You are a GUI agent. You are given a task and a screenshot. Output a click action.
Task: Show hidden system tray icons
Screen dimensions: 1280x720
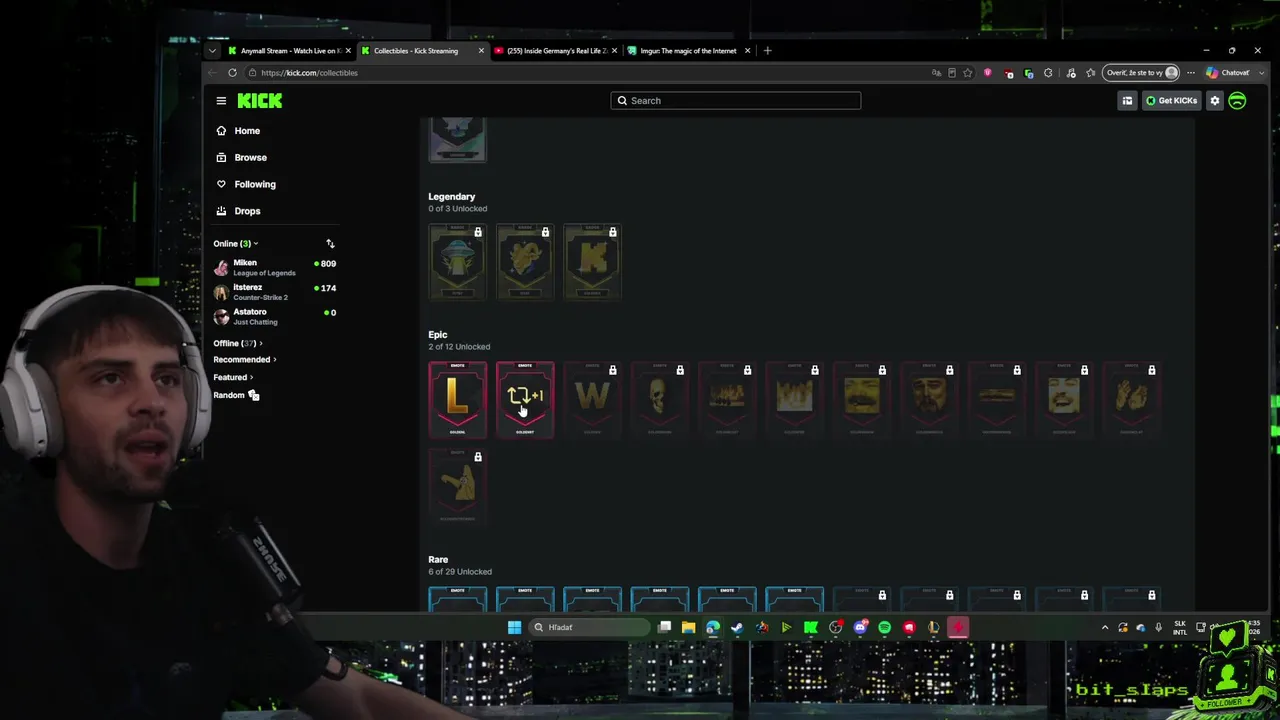(x=1105, y=628)
